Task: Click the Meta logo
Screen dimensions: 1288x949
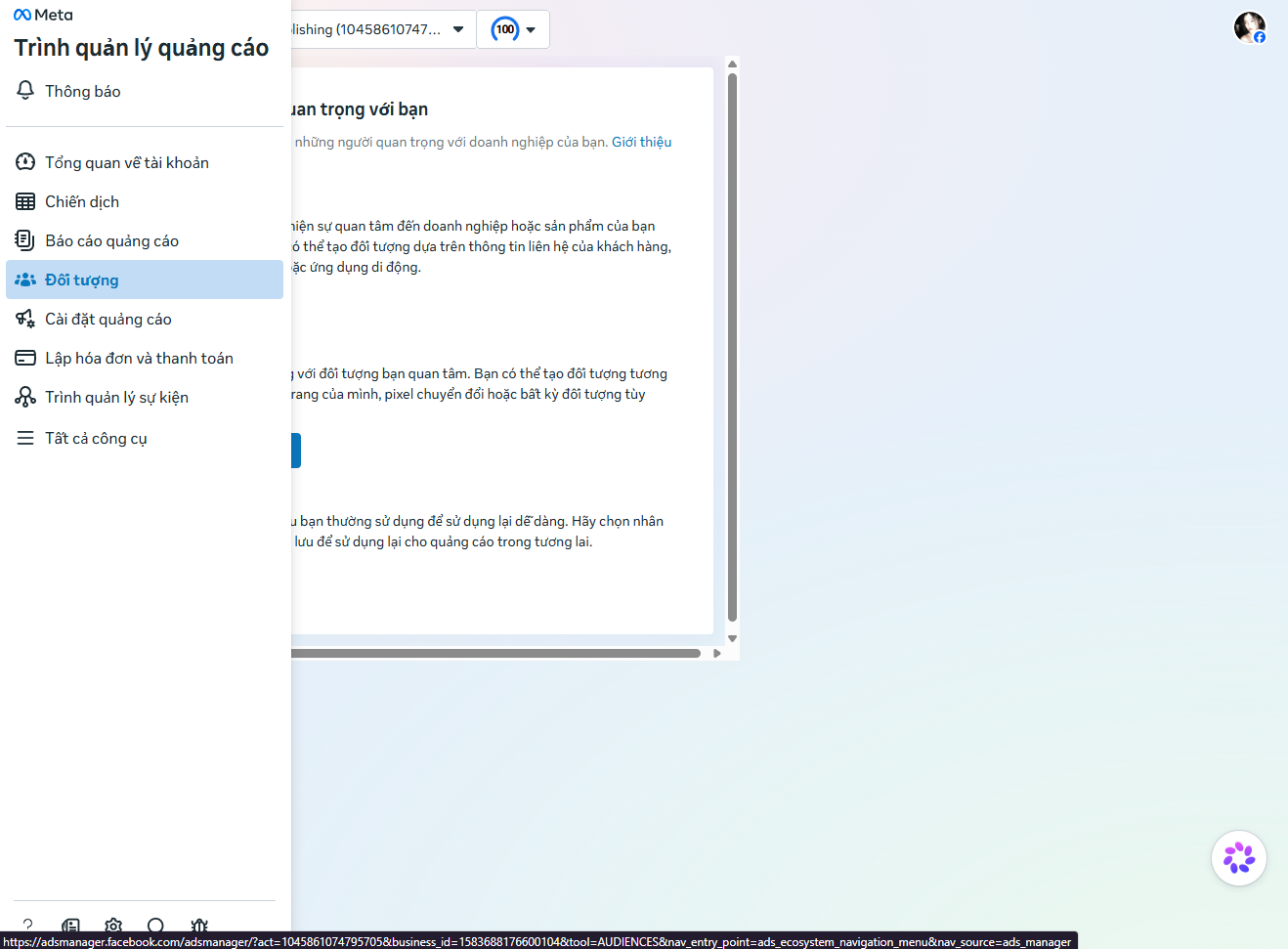Action: pyautogui.click(x=43, y=15)
